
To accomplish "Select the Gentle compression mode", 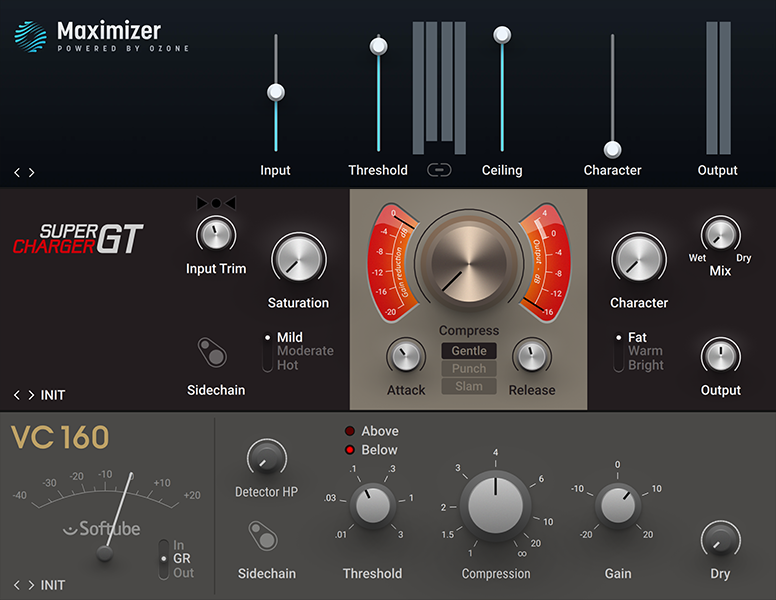I will [x=469, y=351].
